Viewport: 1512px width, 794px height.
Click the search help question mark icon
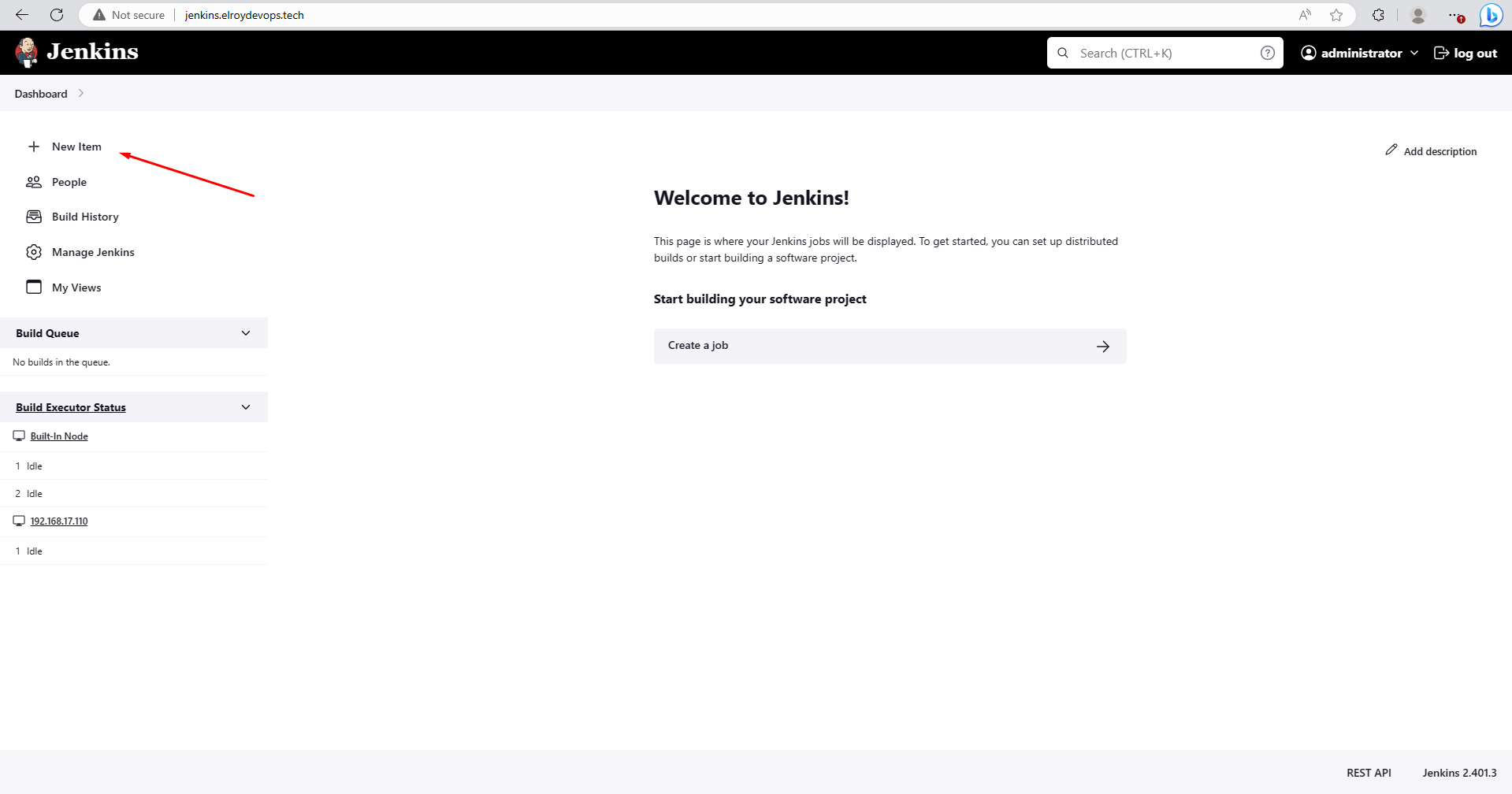pos(1267,53)
